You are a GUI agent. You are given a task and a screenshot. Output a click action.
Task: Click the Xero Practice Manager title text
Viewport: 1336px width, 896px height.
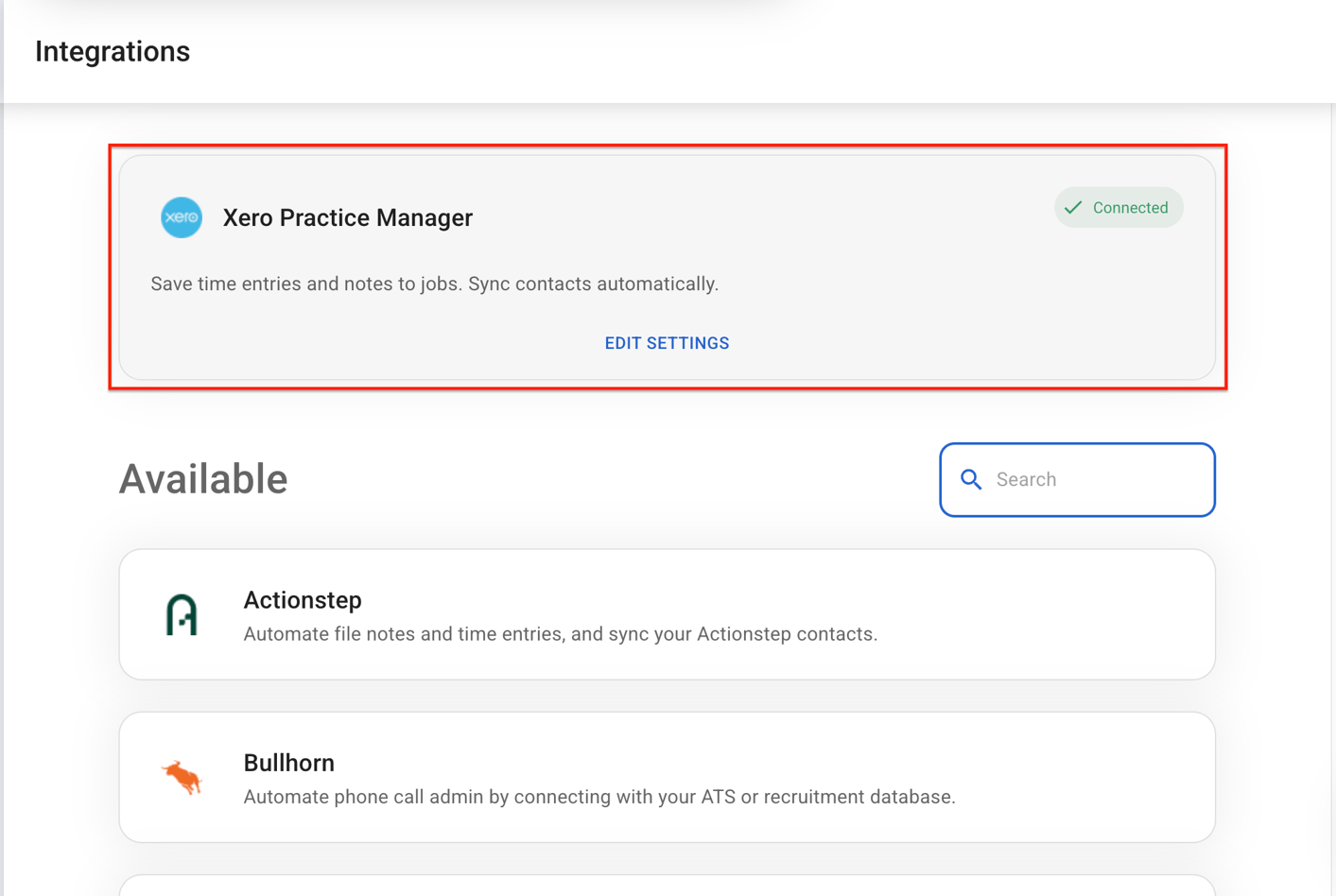[x=347, y=216]
